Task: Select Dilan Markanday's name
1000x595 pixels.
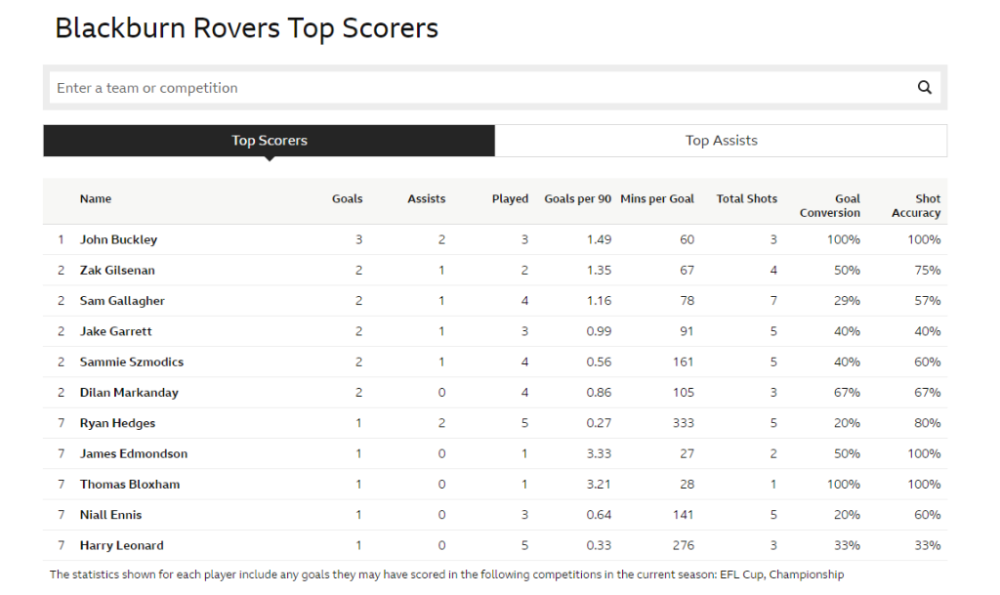Action: [129, 393]
